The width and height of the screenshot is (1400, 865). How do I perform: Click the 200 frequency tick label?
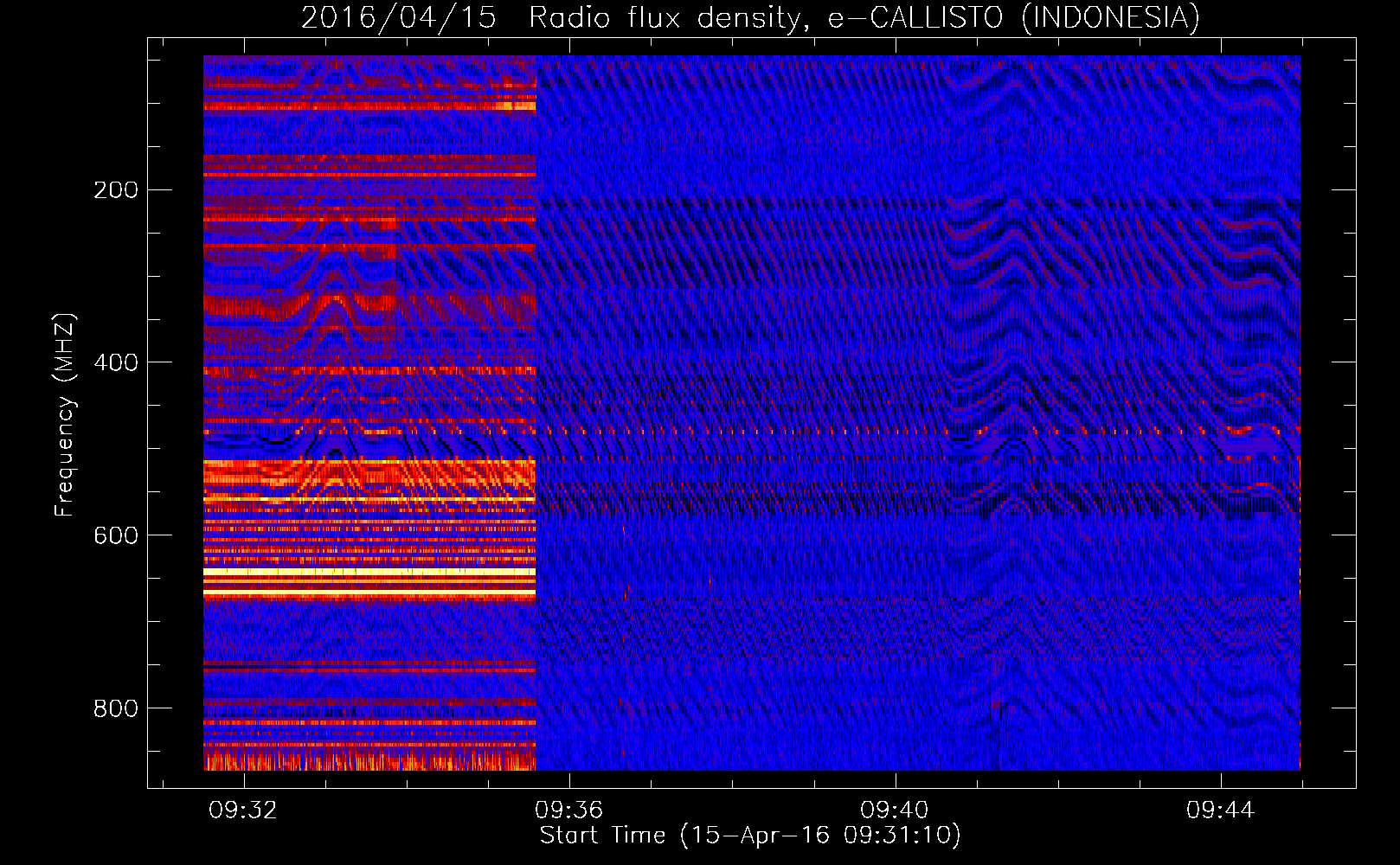click(x=116, y=190)
